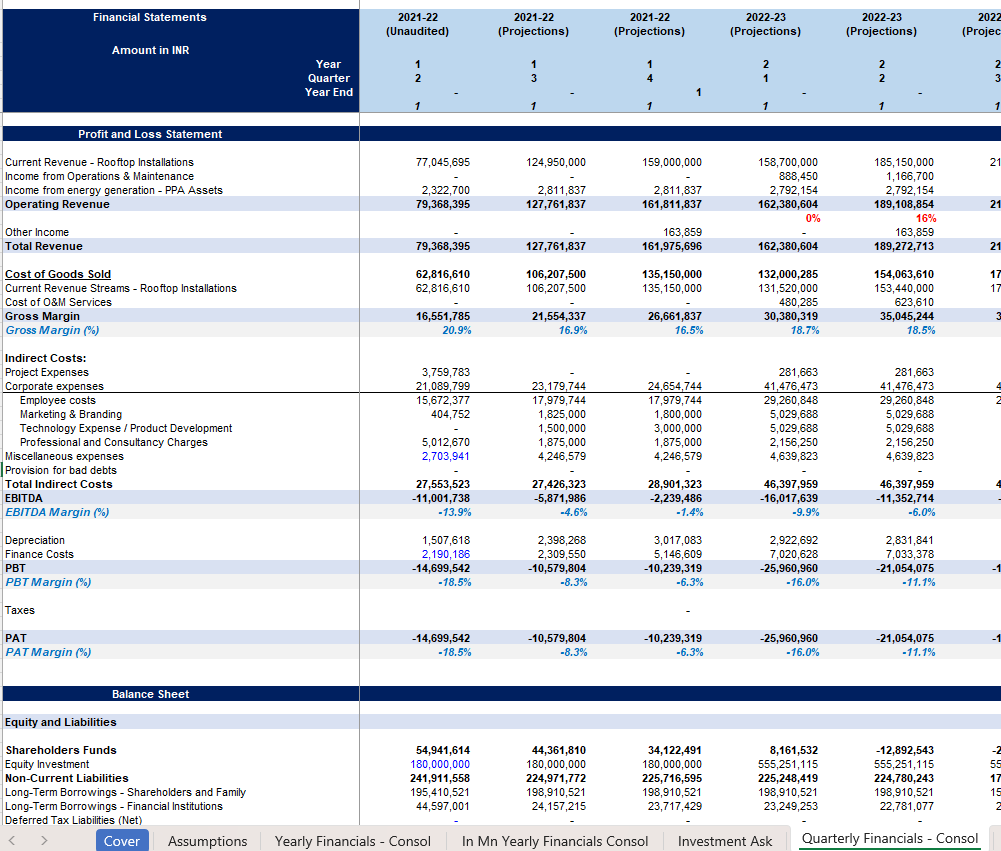
Task: Open the Cover sheet tab
Action: point(122,841)
